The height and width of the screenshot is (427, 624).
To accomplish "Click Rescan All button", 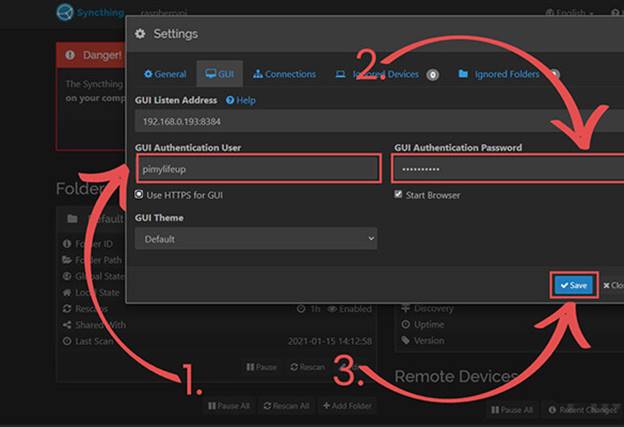I will [287, 406].
